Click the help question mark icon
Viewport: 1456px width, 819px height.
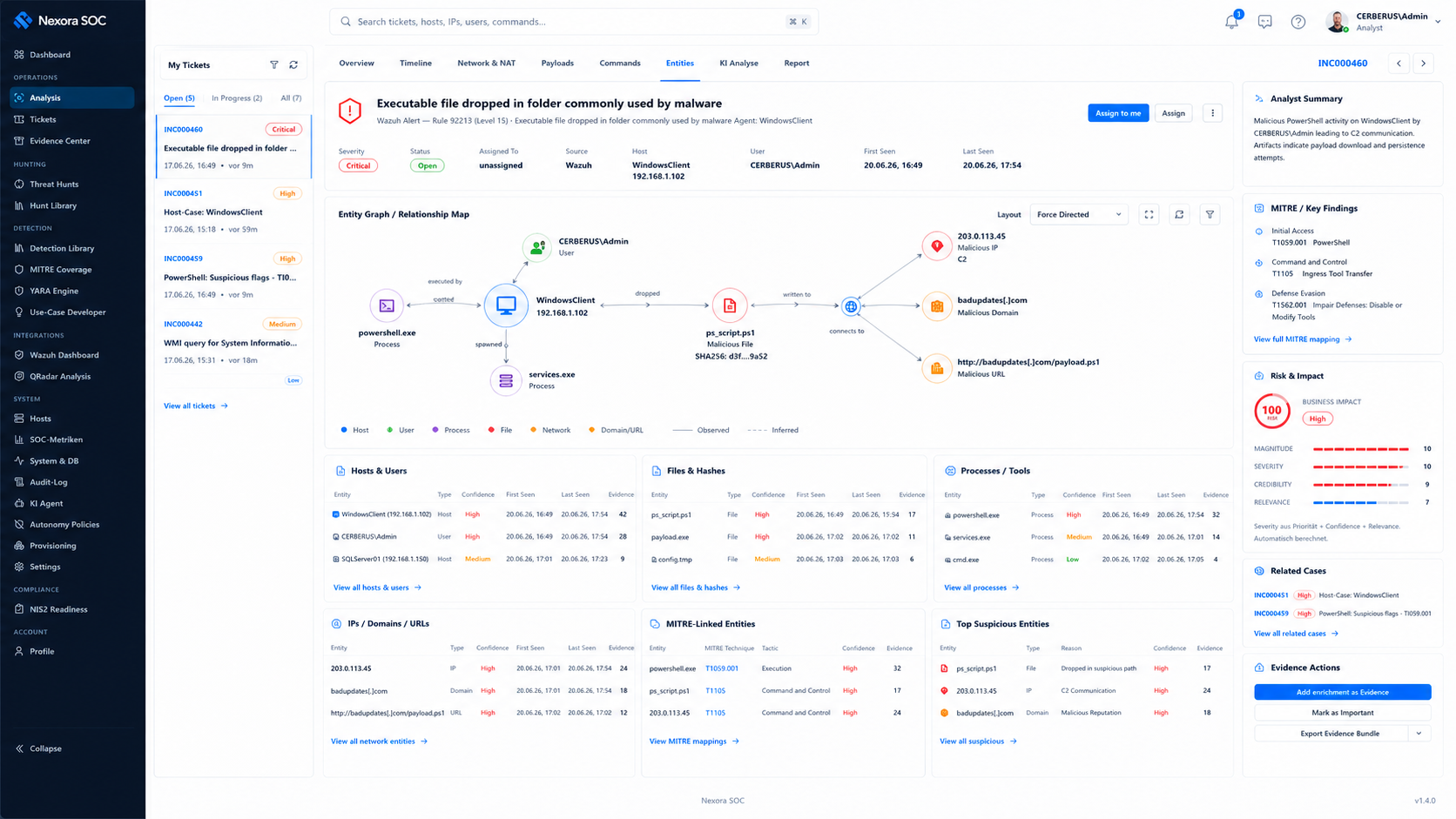(x=1298, y=22)
